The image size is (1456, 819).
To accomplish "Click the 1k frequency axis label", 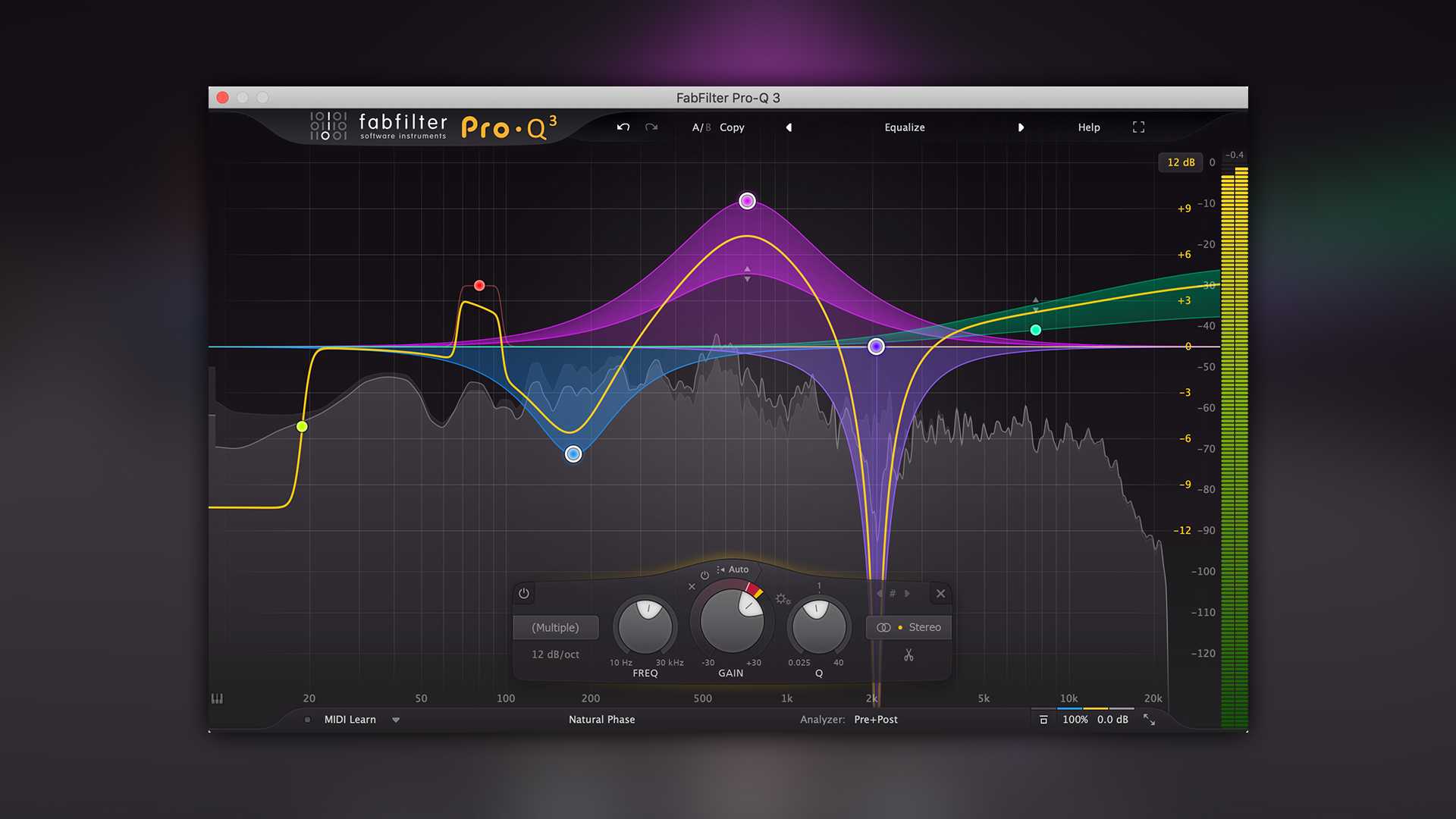I will click(787, 698).
